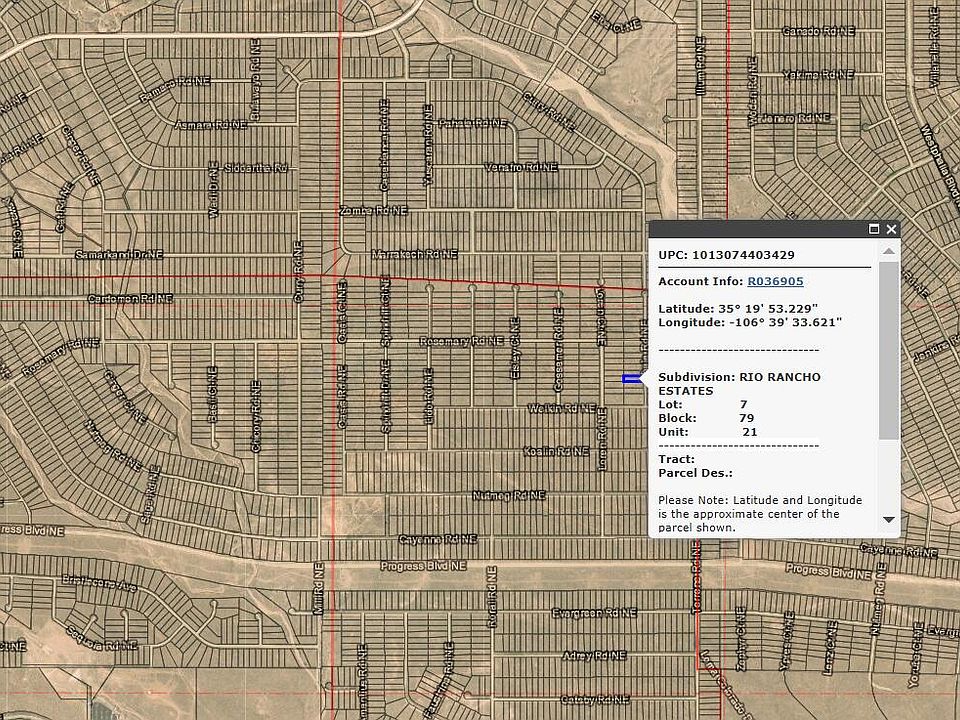Click the Marrakech Rd NE road label
The image size is (960, 720).
coord(414,254)
